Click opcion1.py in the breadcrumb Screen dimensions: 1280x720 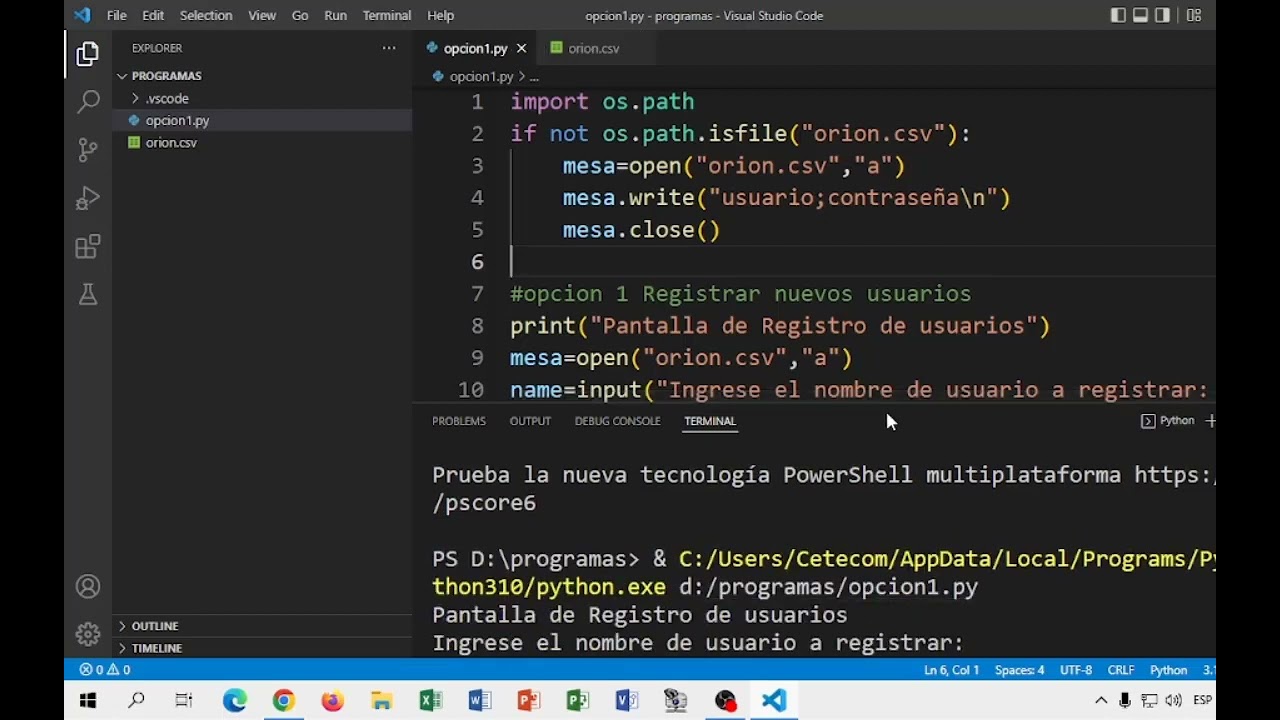(481, 76)
